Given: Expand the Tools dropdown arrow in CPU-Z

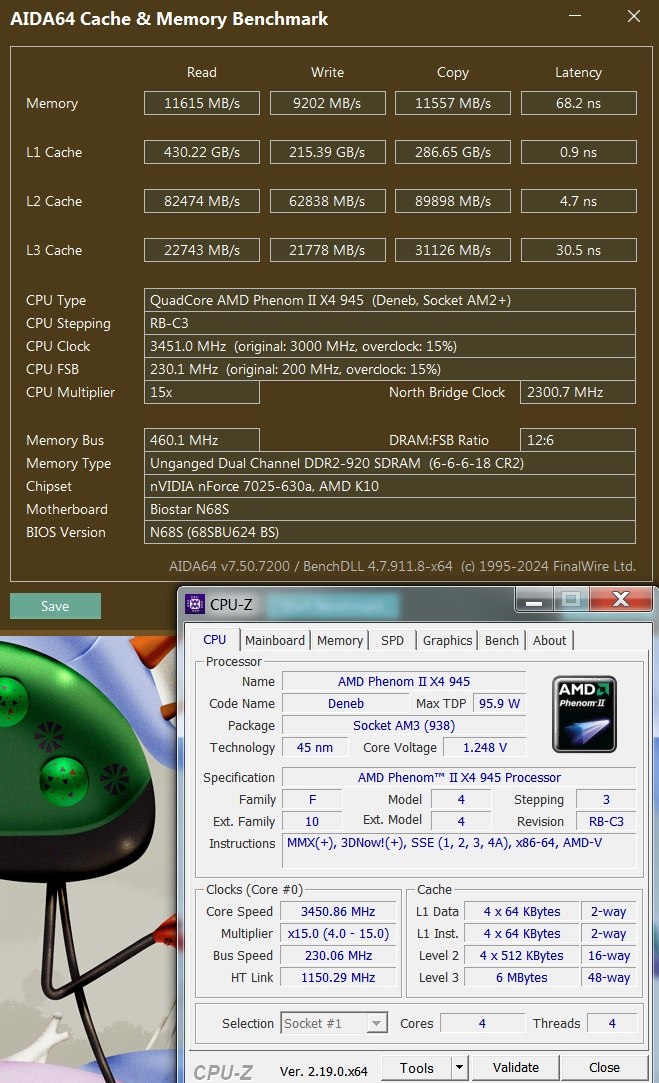Looking at the screenshot, I should [x=459, y=1068].
